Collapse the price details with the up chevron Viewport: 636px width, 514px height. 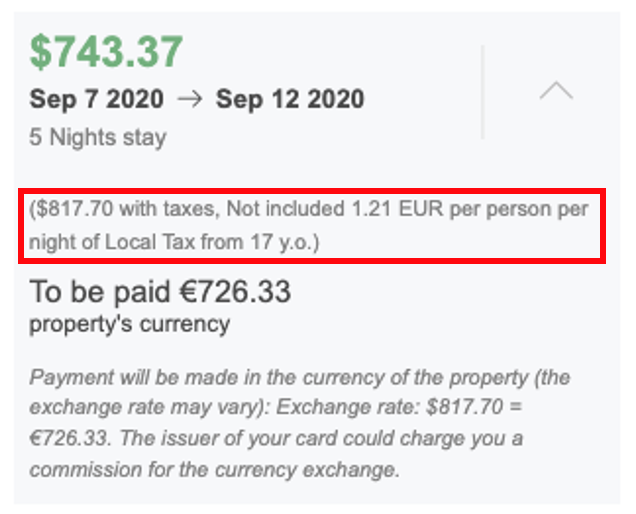click(556, 90)
